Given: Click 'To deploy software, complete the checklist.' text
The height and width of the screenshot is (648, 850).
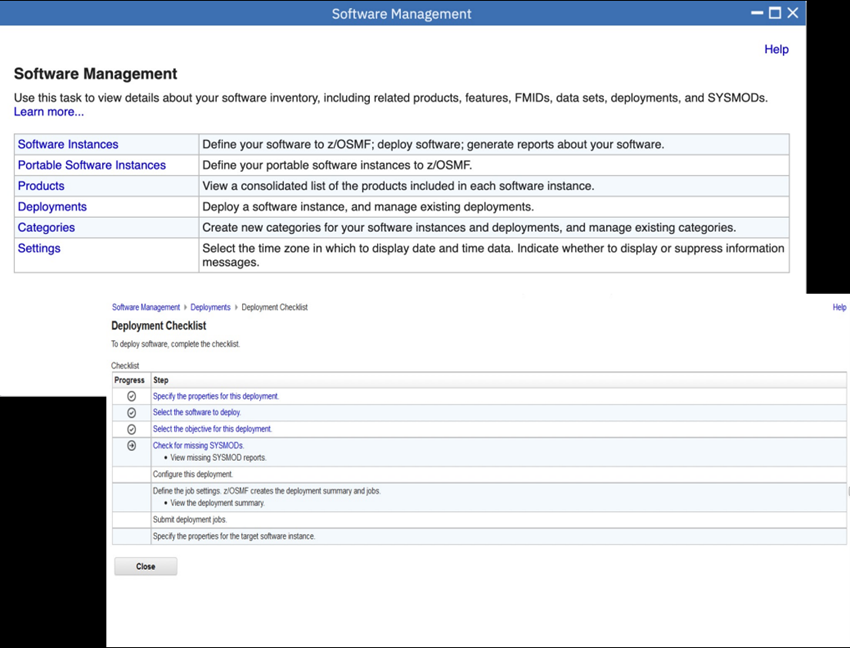Looking at the screenshot, I should (x=176, y=344).
